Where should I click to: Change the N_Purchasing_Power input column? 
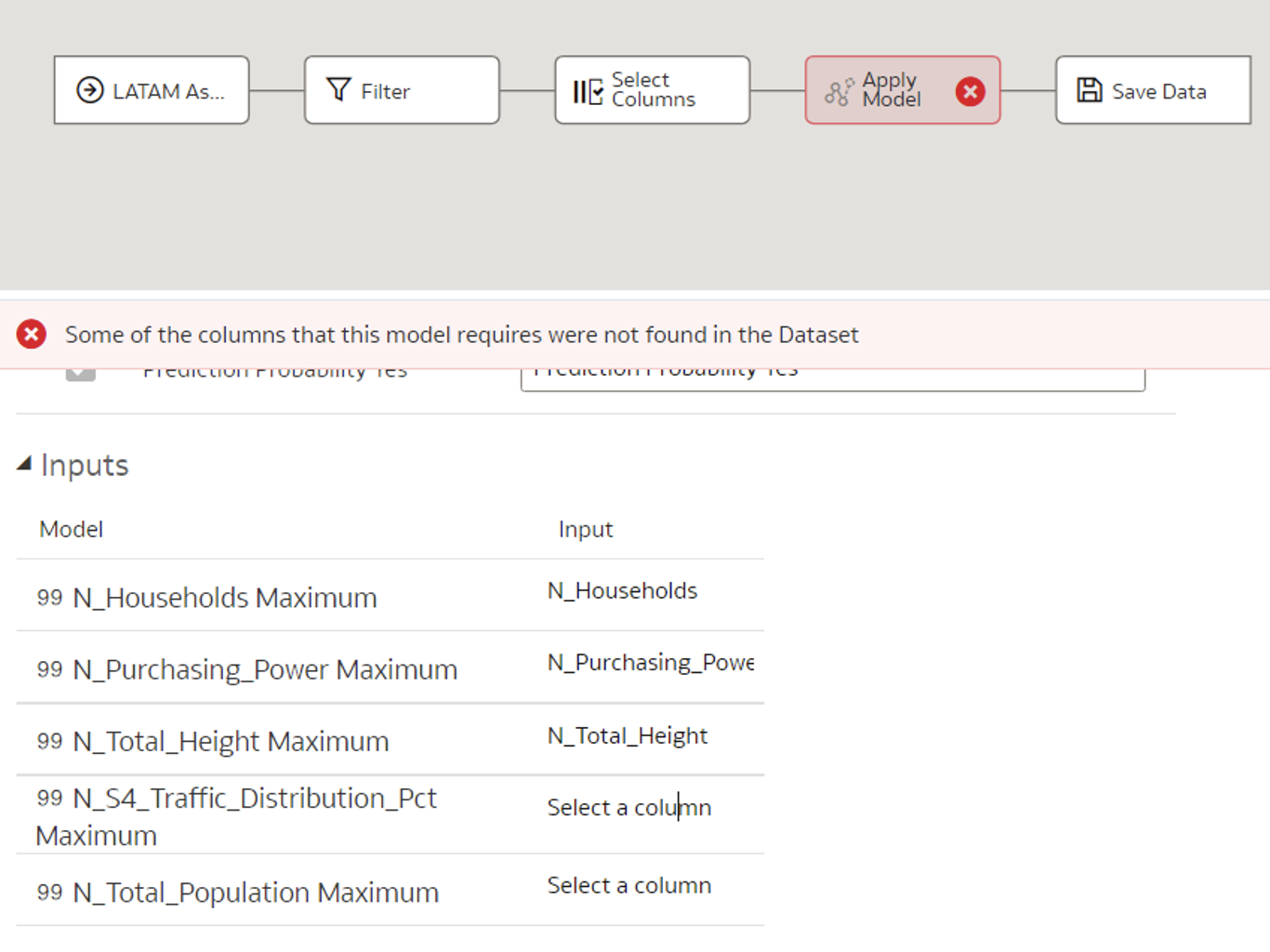[x=650, y=662]
